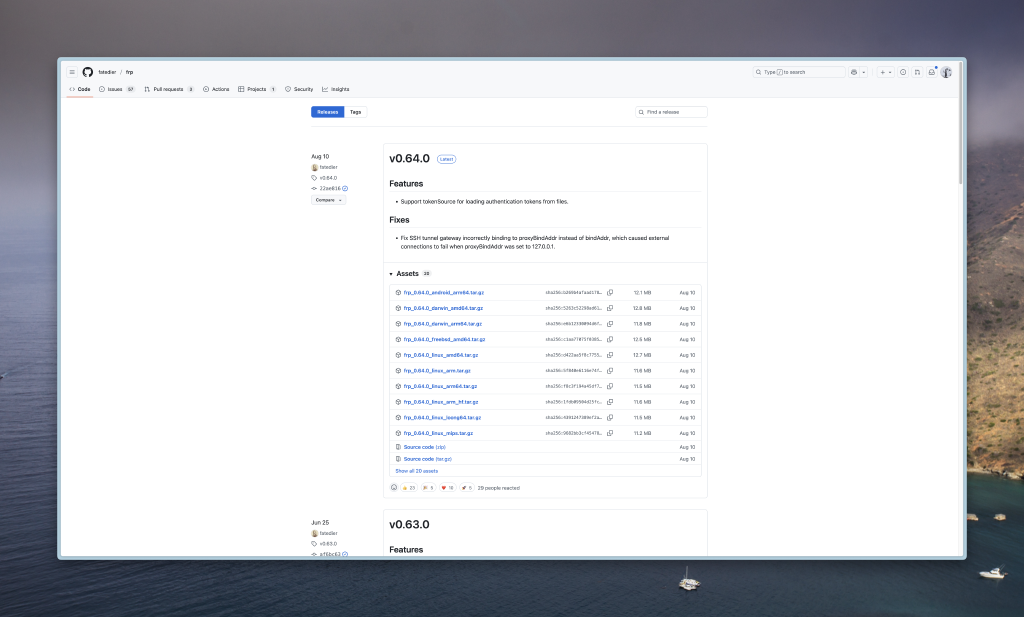Click Show all 20 assets
This screenshot has width=1024, height=617.
tap(416, 470)
